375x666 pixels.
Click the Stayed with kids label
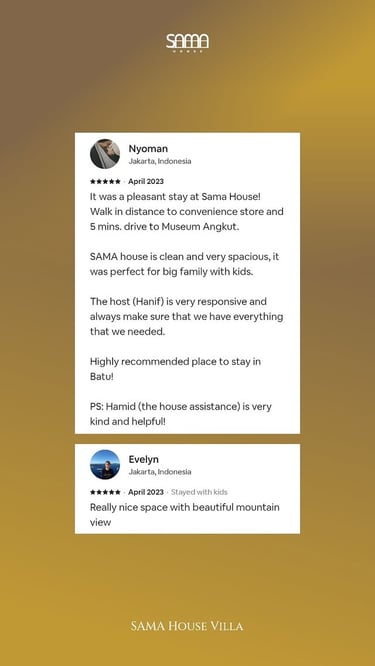(199, 492)
